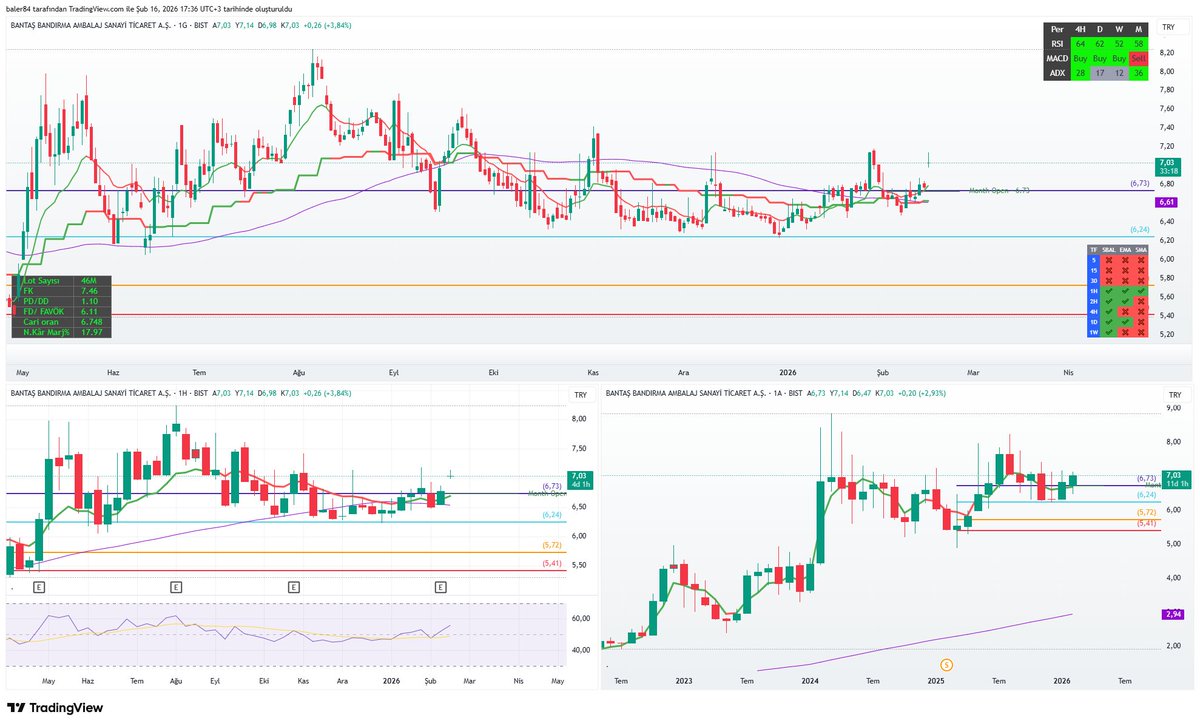This screenshot has height=726, width=1200.
Task: Click ADX value 17 in the D column
Action: [1100, 73]
